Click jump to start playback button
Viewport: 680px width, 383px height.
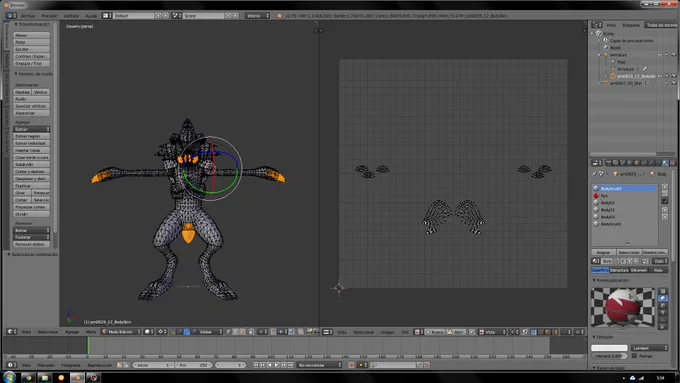(x=256, y=365)
